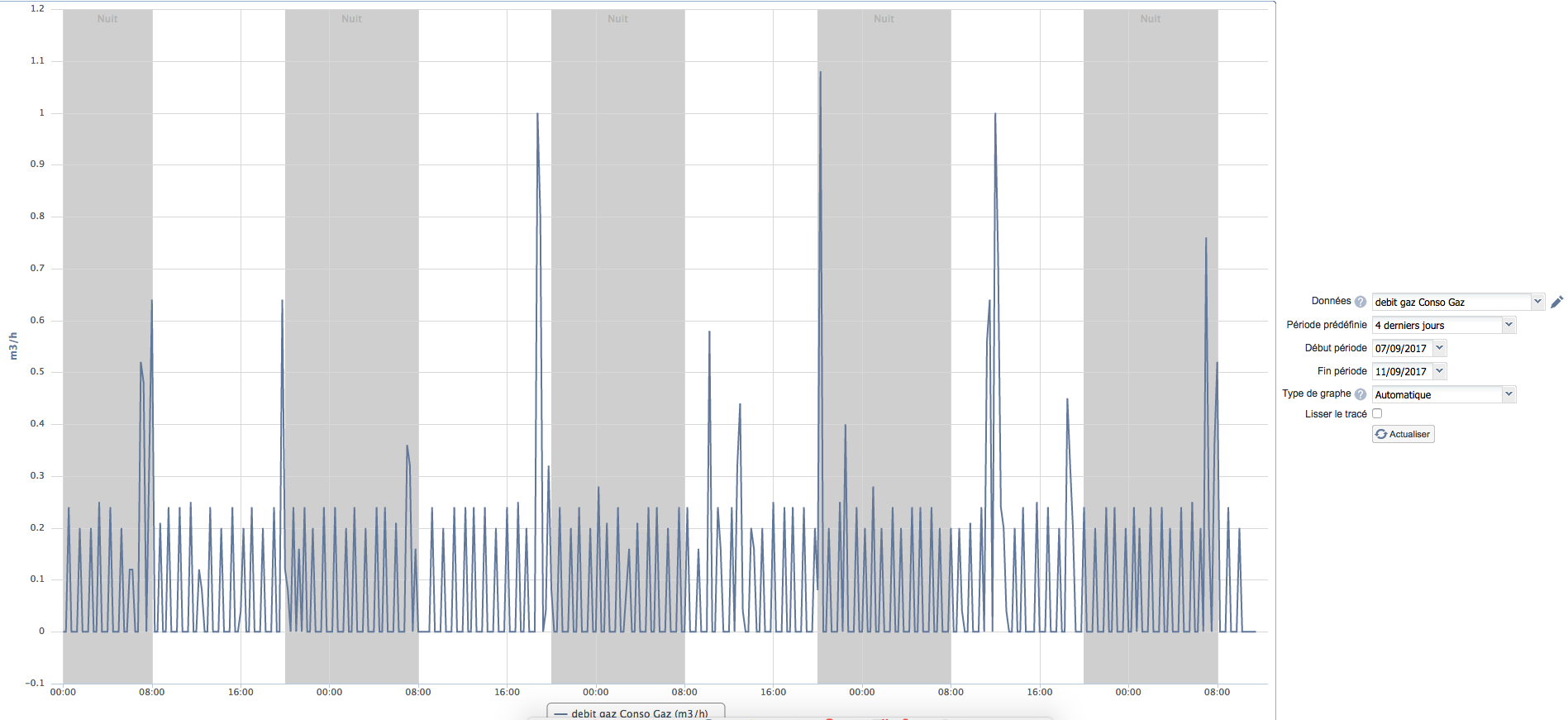This screenshot has height=720, width=1568.
Task: Click the last Nuit shaded band label
Action: (x=1150, y=19)
